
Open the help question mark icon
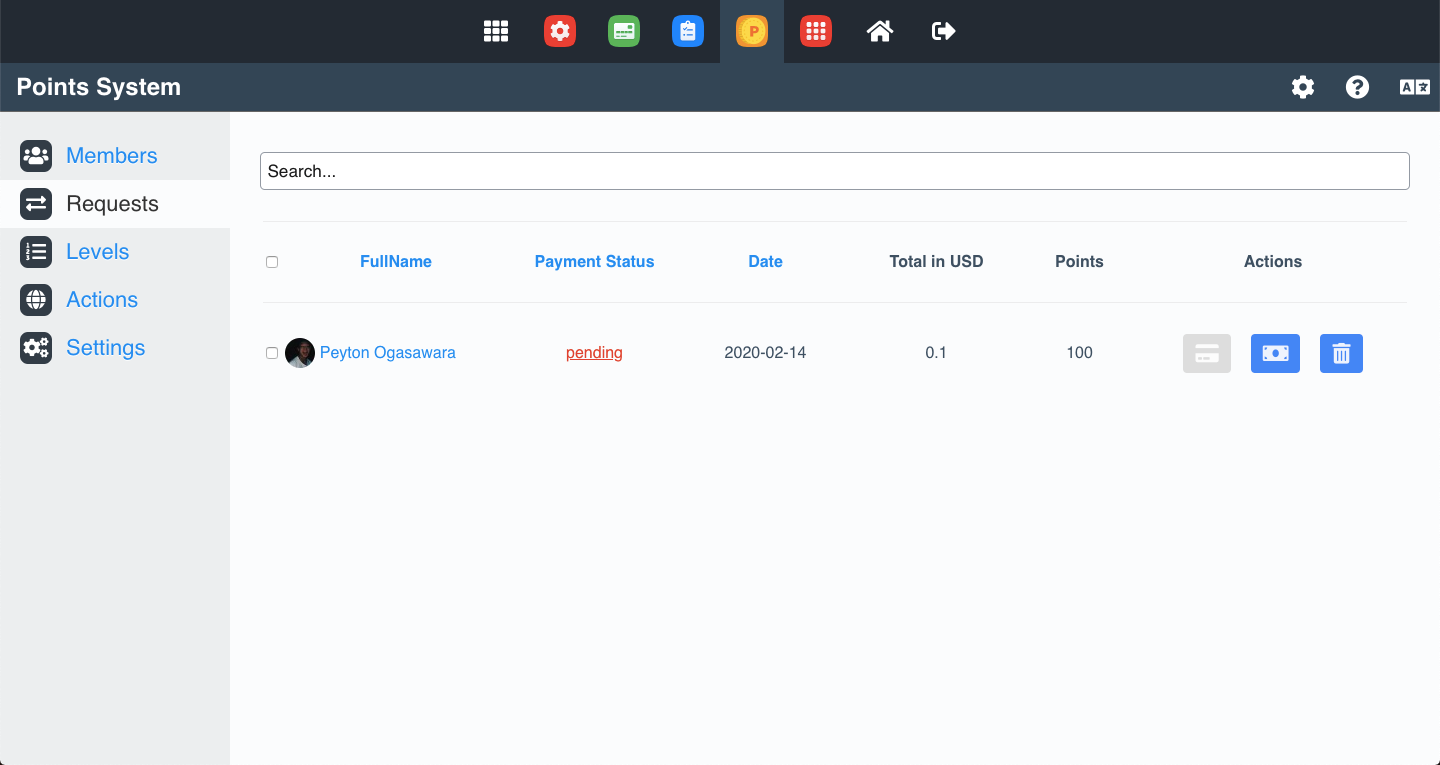[1357, 87]
